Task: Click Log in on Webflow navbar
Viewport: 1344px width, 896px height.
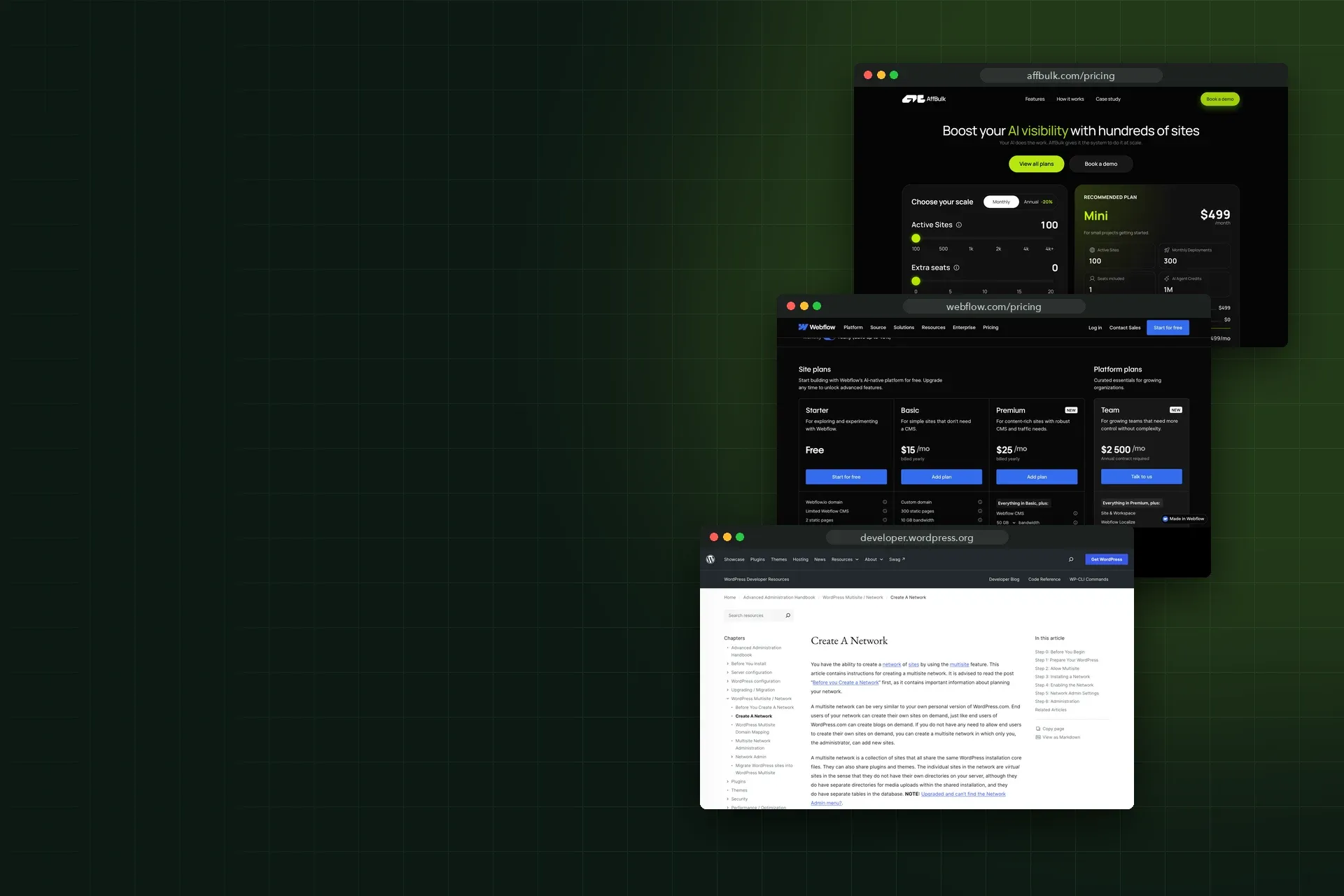Action: (1095, 328)
